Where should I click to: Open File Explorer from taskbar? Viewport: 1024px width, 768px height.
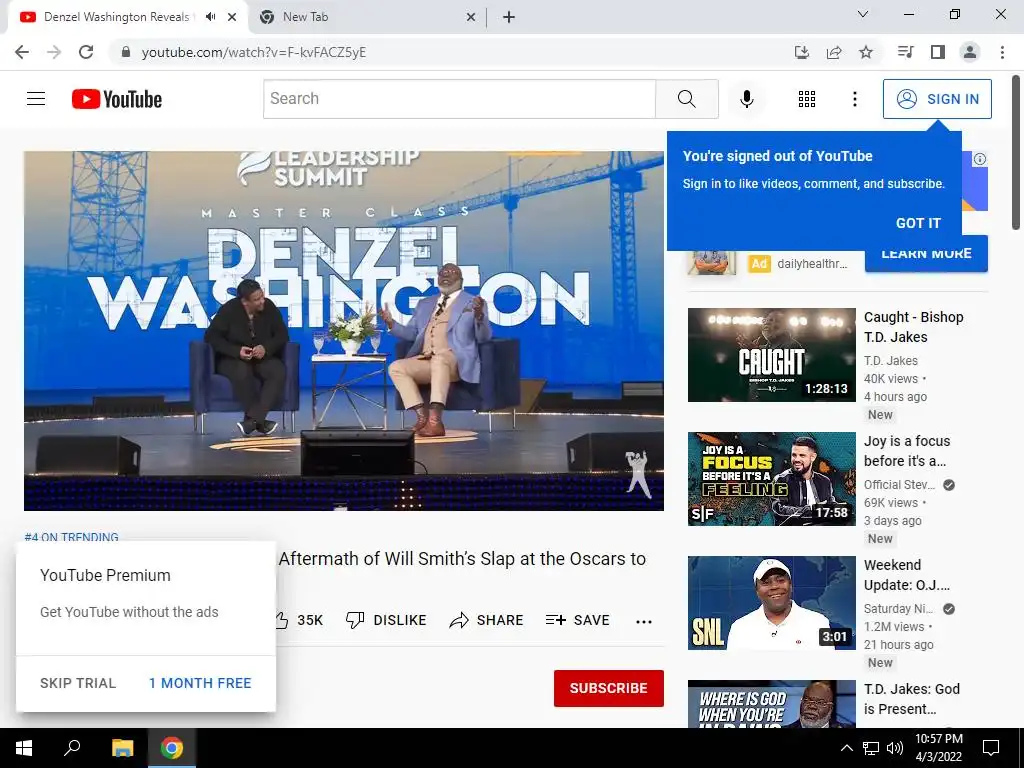tap(122, 748)
